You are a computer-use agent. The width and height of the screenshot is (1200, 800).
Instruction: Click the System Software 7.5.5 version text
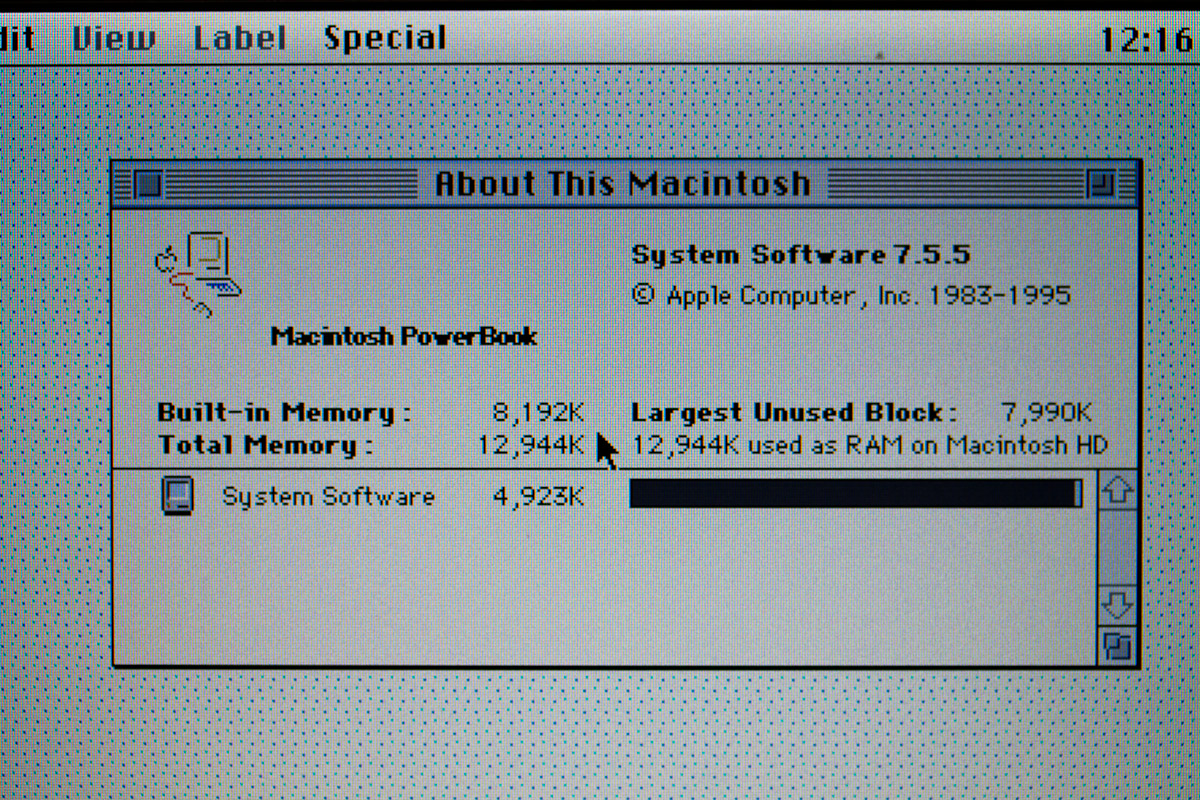coord(800,255)
